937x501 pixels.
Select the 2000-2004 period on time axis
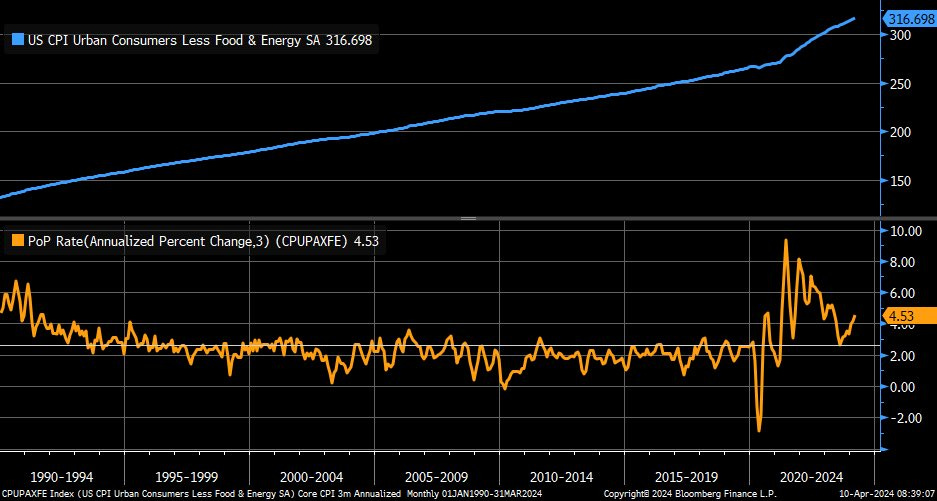(312, 476)
